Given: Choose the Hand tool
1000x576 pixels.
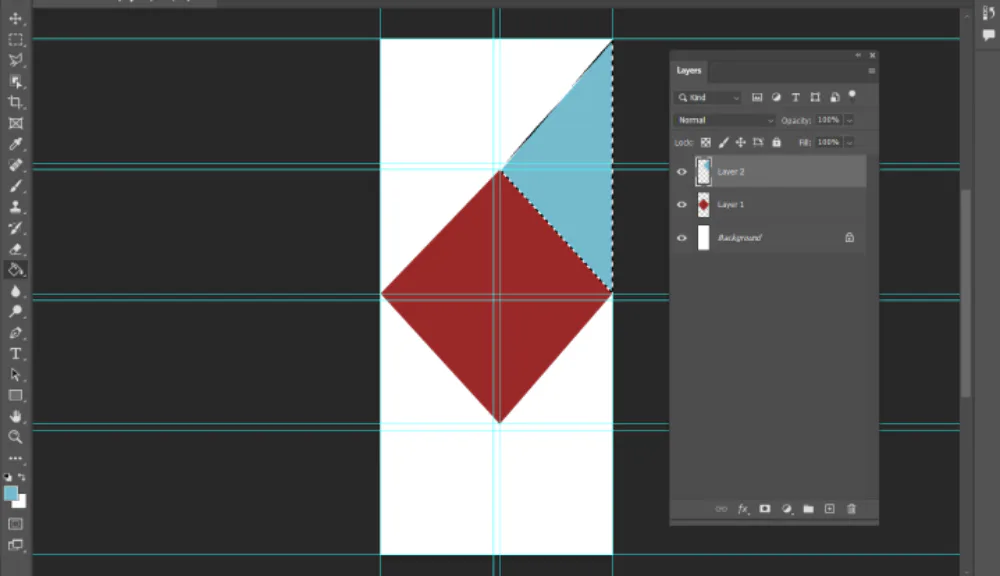Looking at the screenshot, I should coord(16,416).
